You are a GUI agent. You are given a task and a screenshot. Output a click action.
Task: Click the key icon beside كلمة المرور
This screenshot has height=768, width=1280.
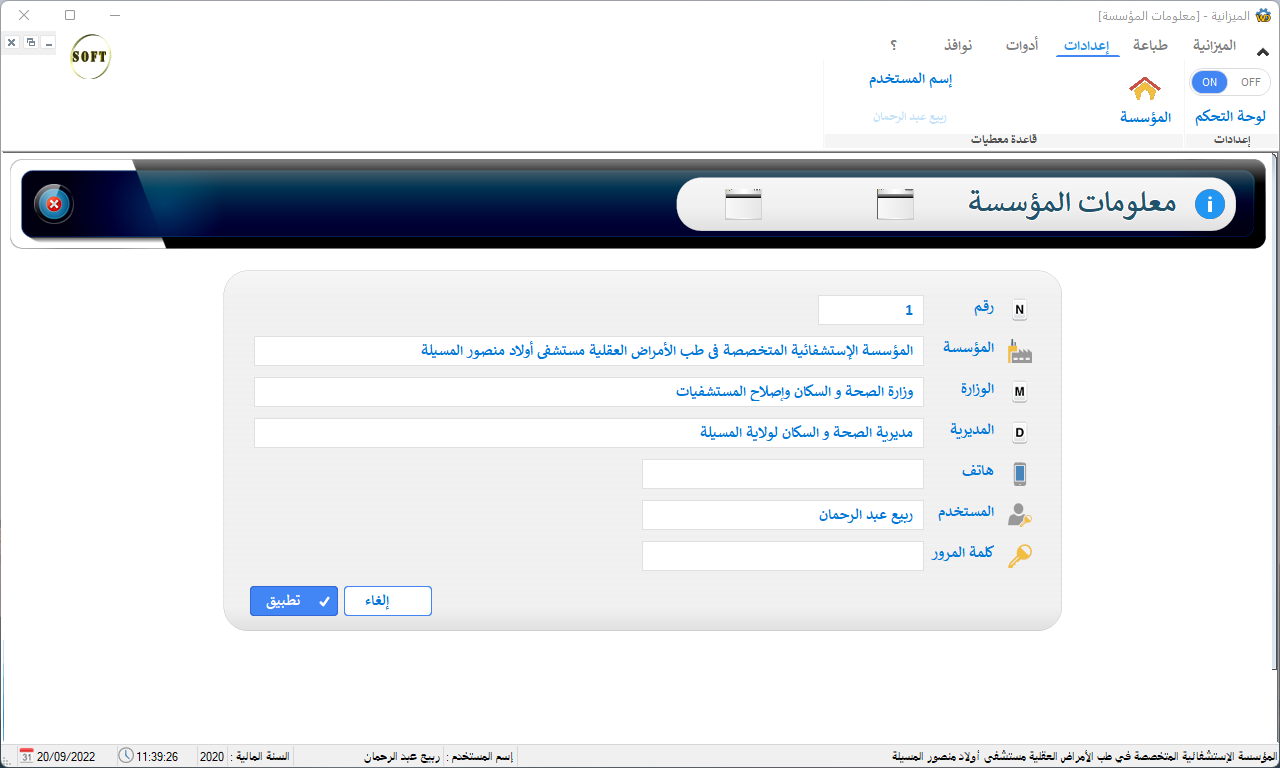pyautogui.click(x=1019, y=556)
